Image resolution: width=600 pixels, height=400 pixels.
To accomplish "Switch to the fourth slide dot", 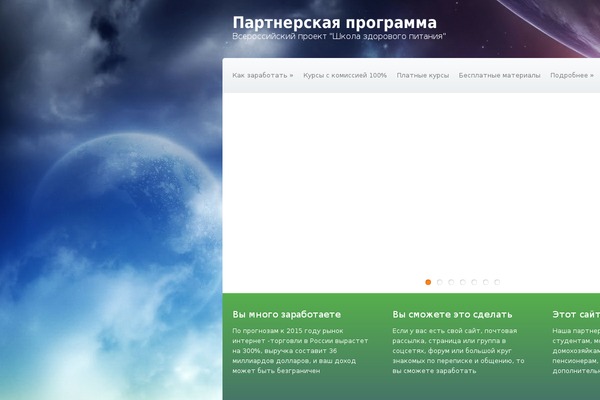I will click(x=463, y=282).
